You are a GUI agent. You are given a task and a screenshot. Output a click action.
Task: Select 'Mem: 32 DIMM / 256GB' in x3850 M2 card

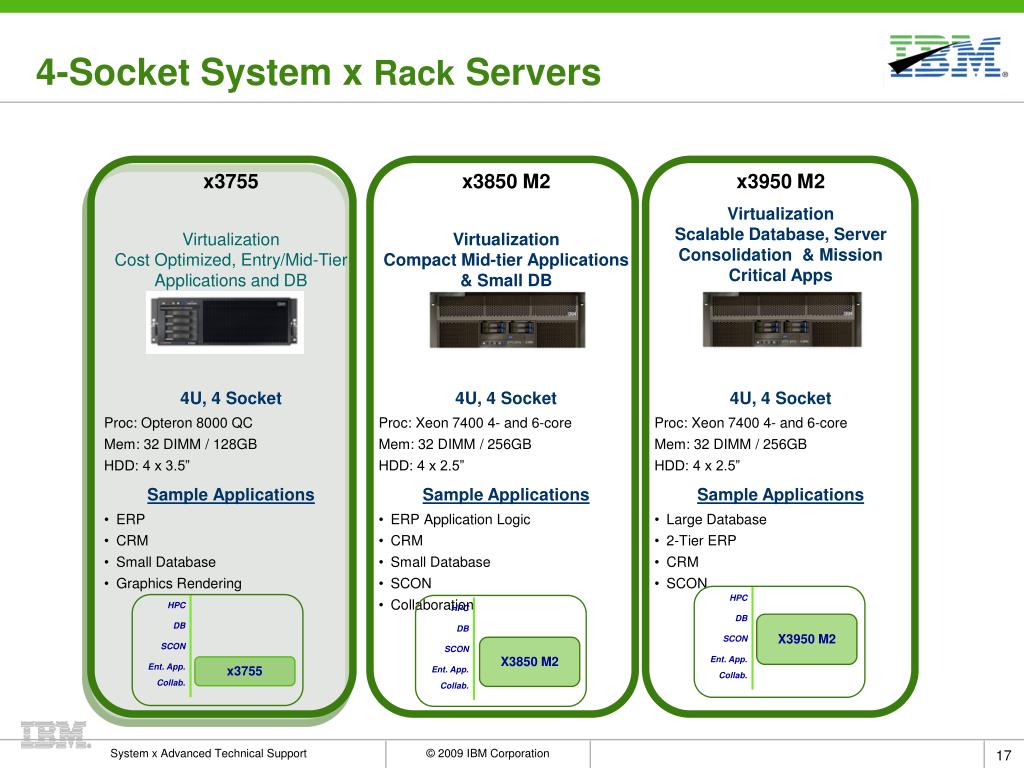[x=455, y=445]
